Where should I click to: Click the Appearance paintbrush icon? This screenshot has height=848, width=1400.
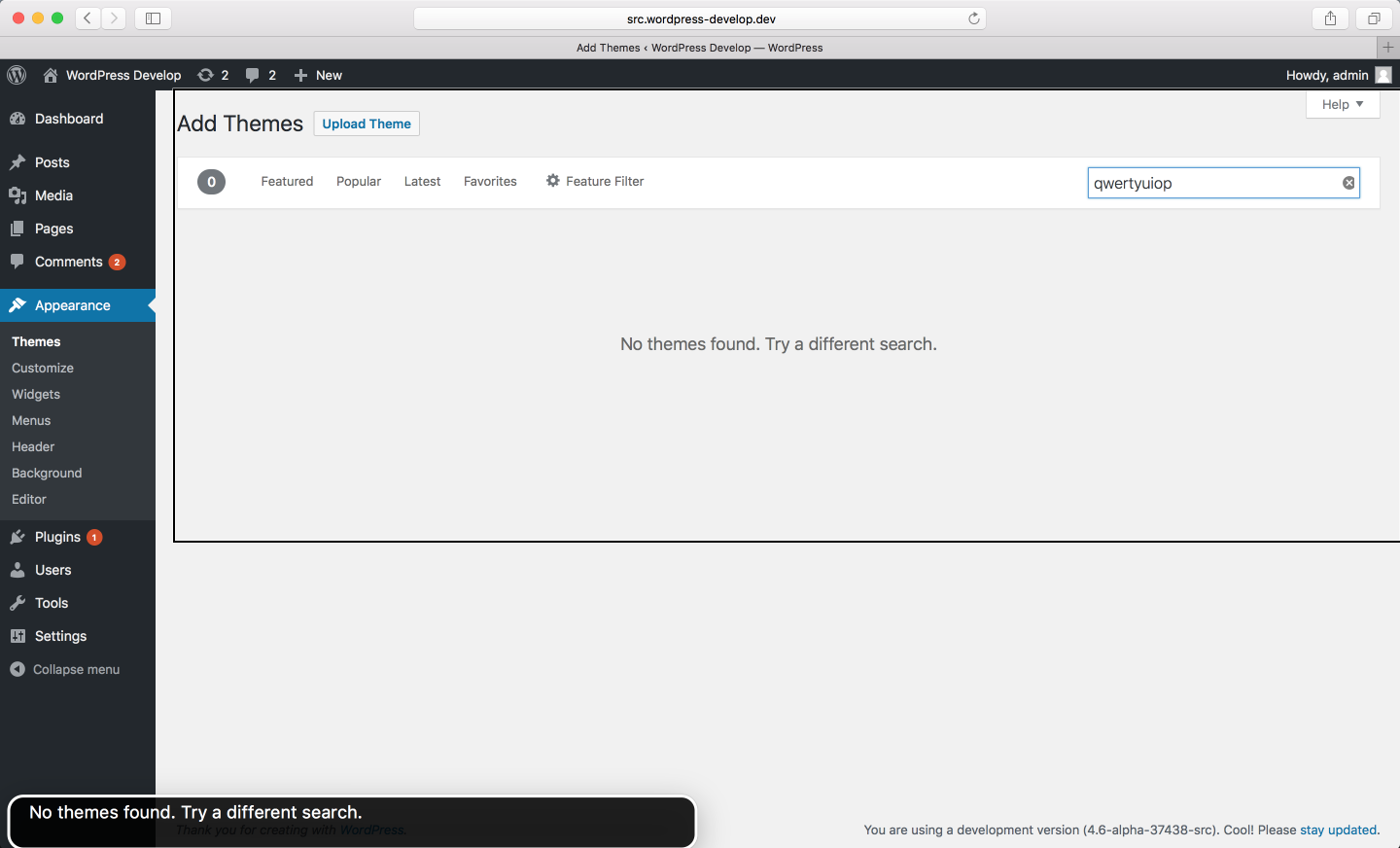coord(17,305)
